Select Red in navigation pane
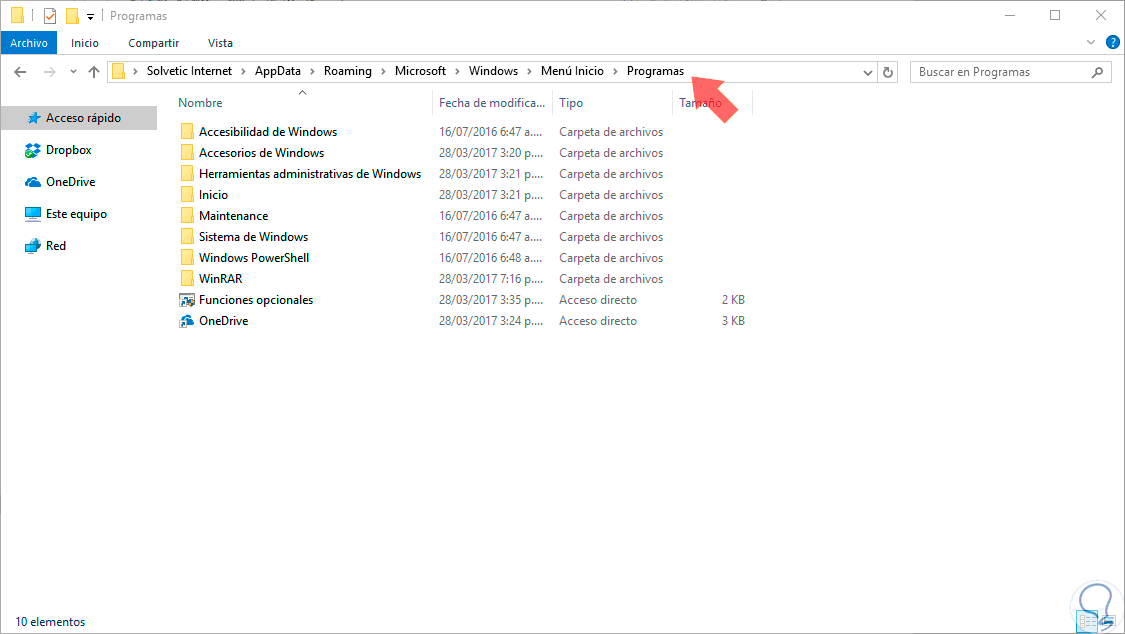This screenshot has width=1125, height=634. tap(56, 245)
